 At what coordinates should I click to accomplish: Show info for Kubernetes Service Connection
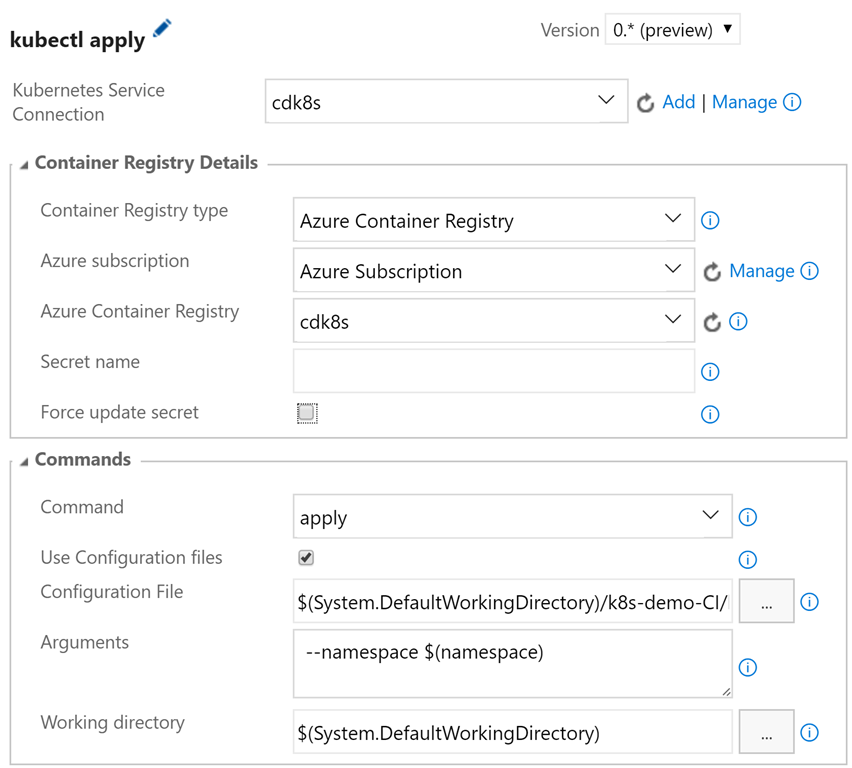(792, 102)
